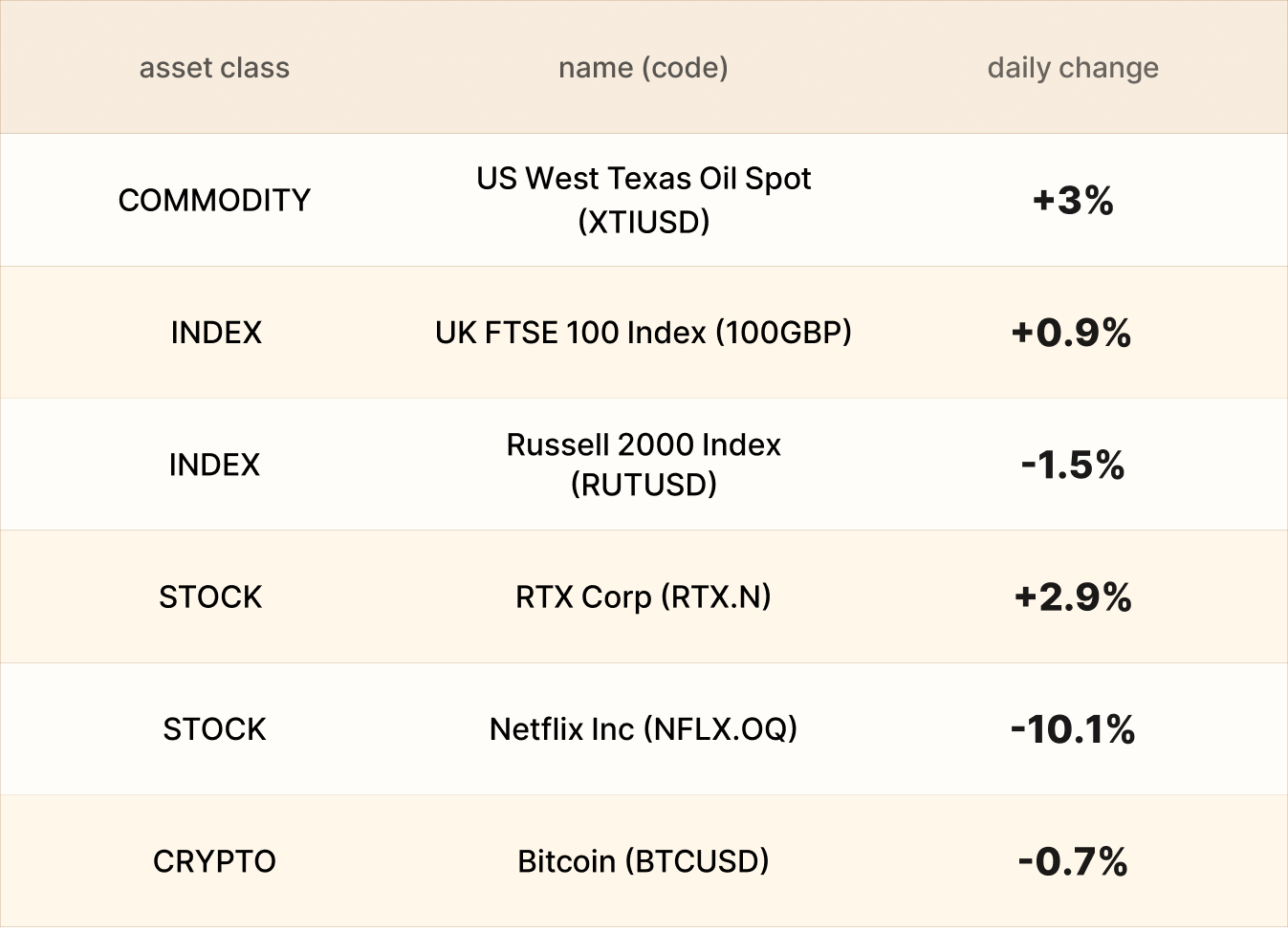Select UK FTSE 100 Index (100GBP)
This screenshot has height=932, width=1288.
pyautogui.click(x=643, y=333)
